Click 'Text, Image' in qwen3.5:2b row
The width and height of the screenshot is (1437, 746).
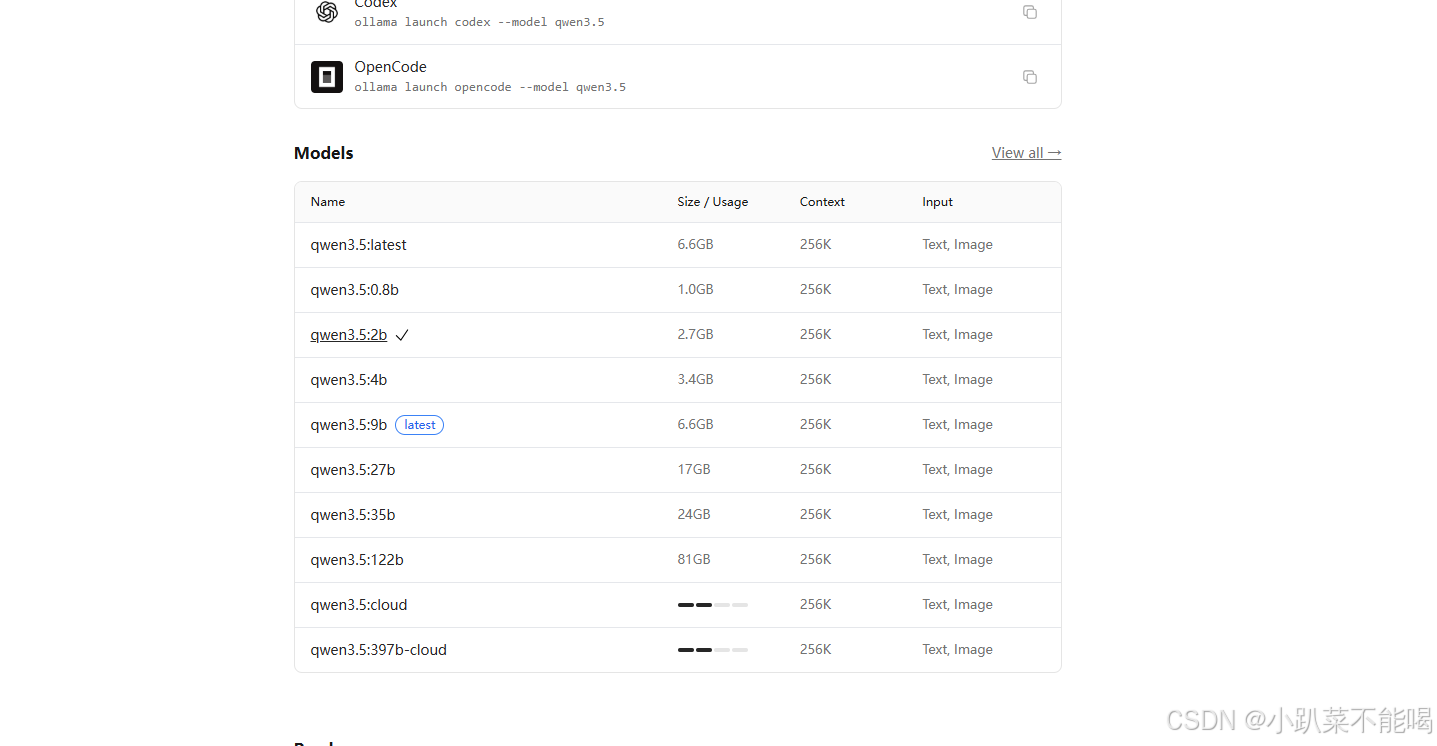[958, 335]
